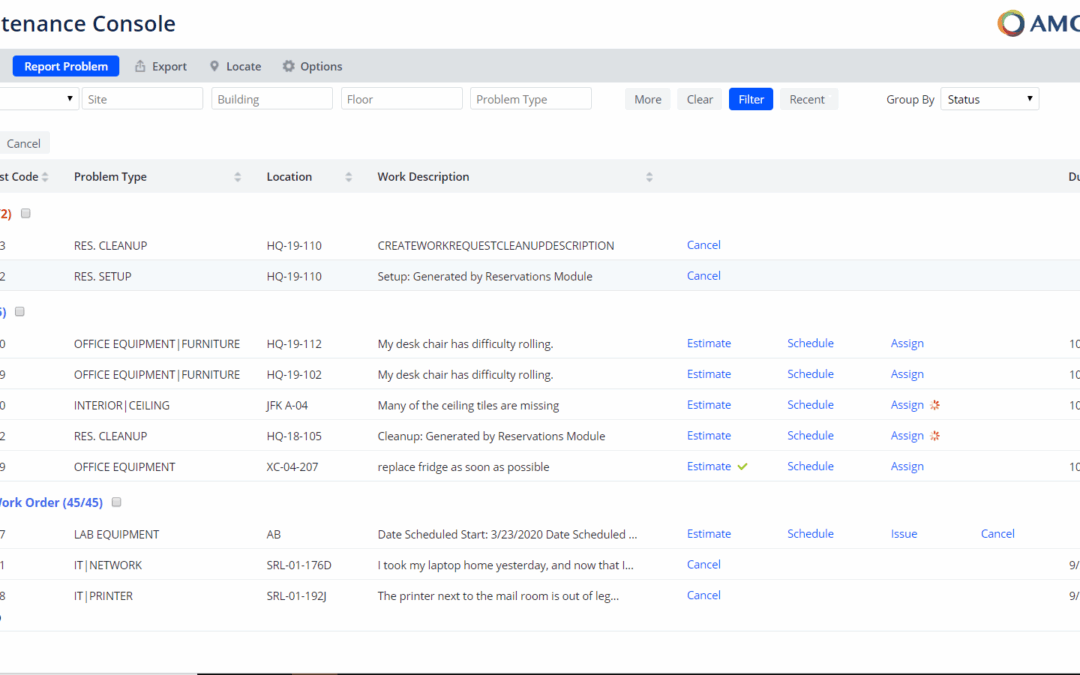Click the red star icon in the HQ-18-105 row
1080x675 pixels.
click(935, 435)
